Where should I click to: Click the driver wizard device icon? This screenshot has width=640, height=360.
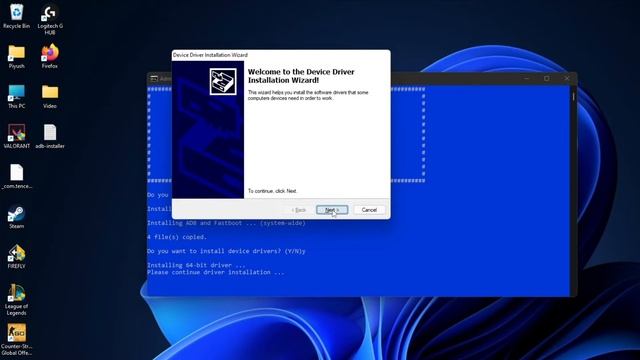223,82
